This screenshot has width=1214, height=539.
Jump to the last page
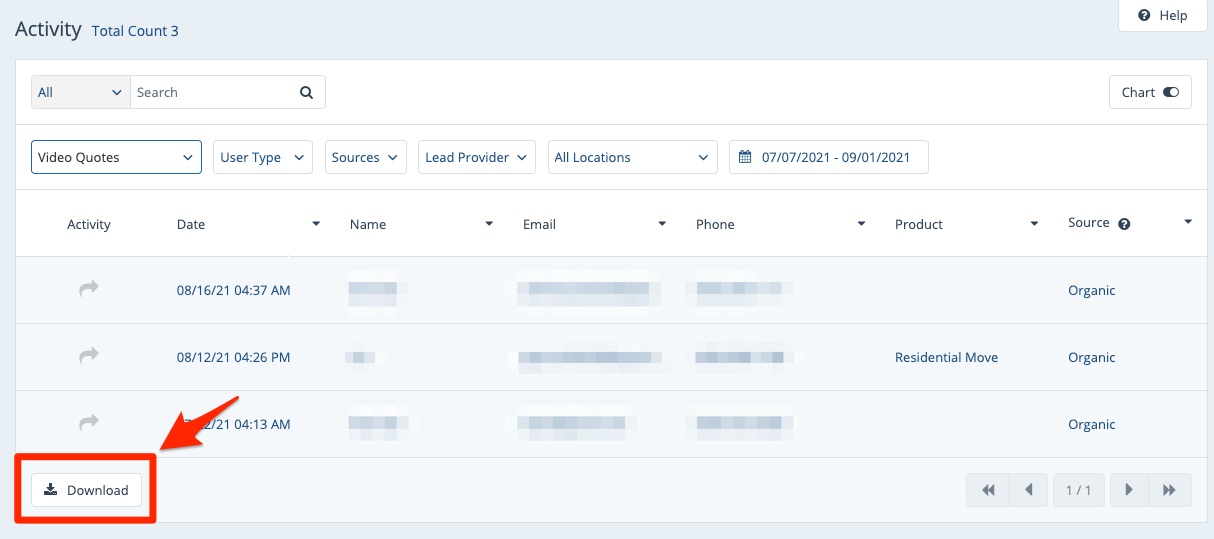click(x=1169, y=490)
